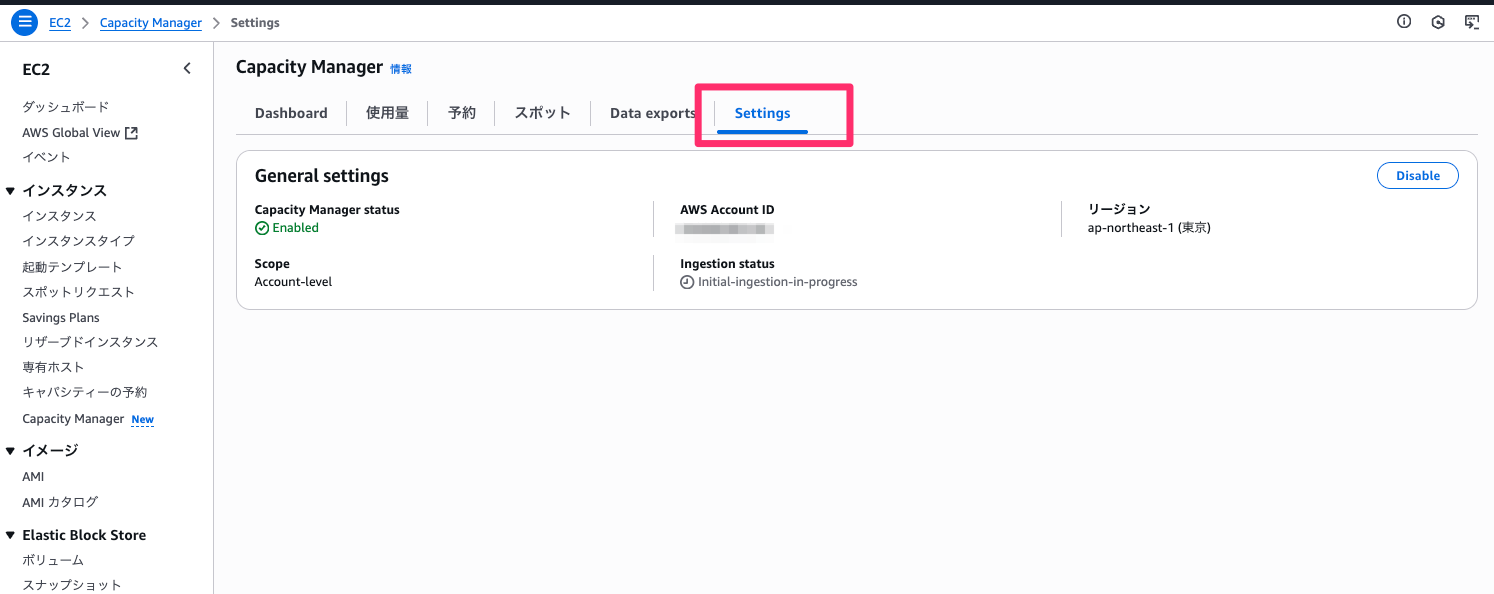The image size is (1494, 594).
Task: Open 専有ホスト in the sidebar
Action: [x=53, y=367]
